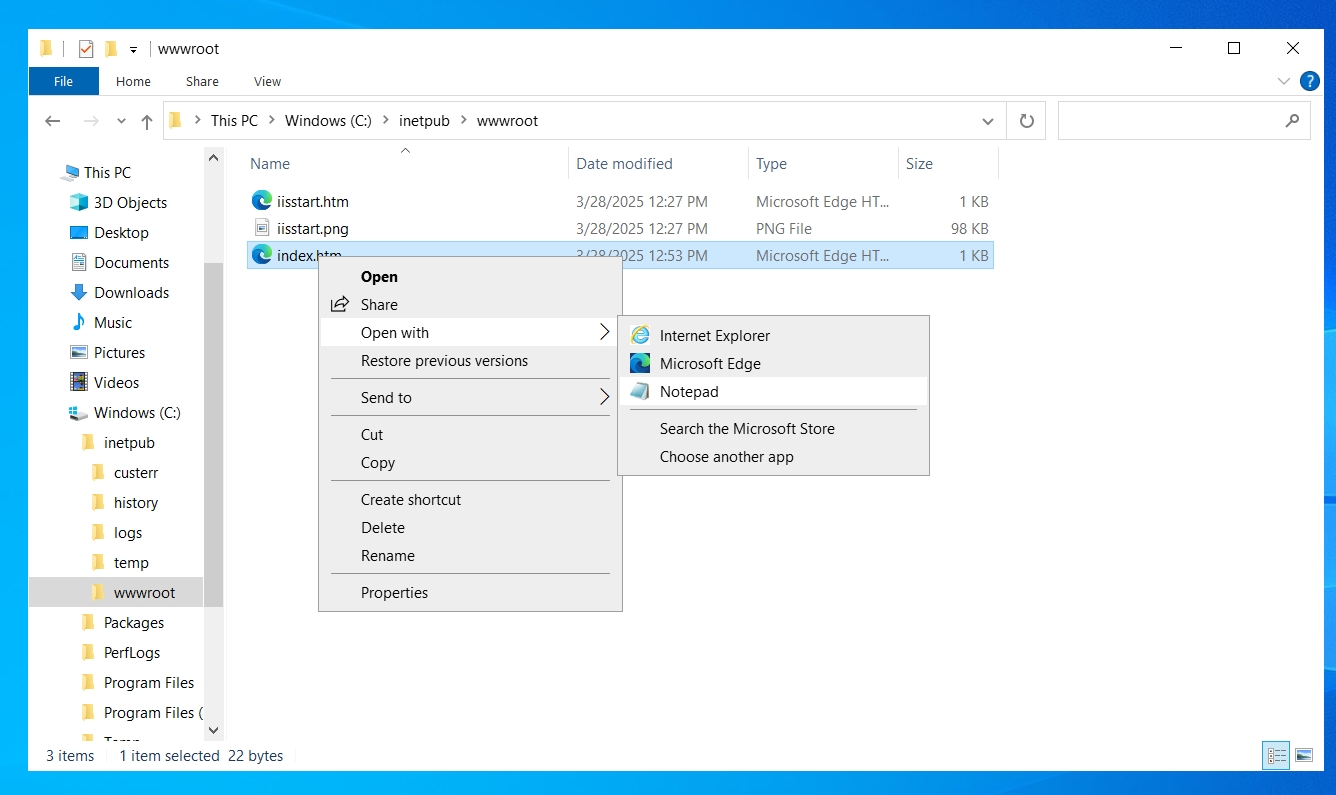Image resolution: width=1336 pixels, height=795 pixels.
Task: Click the iisstart.png file icon
Action: (262, 229)
